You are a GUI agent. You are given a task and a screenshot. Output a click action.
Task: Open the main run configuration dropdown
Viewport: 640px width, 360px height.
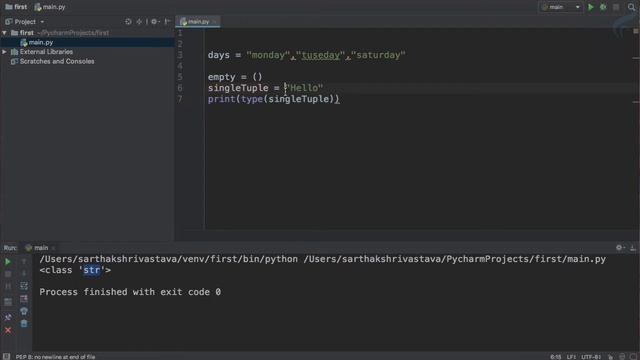(560, 7)
